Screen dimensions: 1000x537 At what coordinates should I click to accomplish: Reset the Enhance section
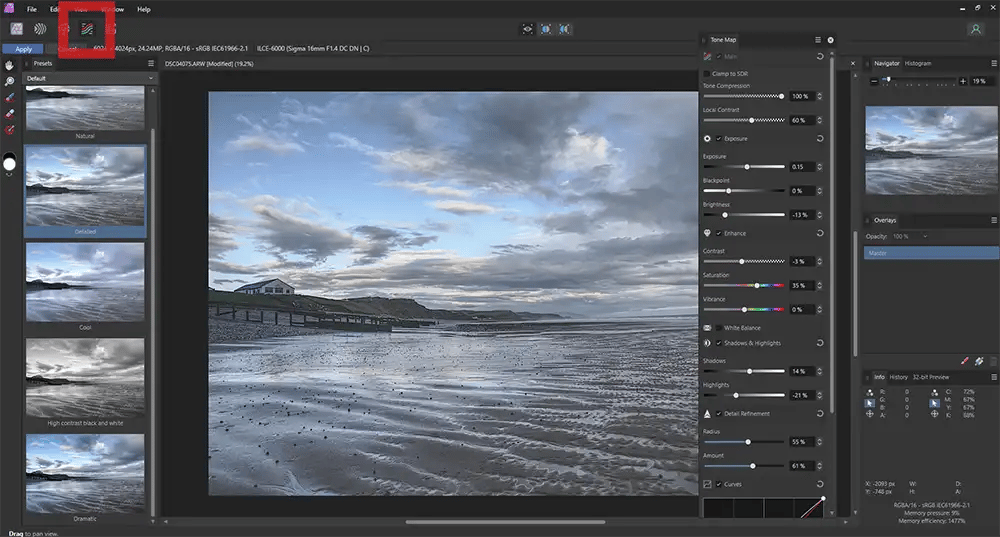click(820, 233)
